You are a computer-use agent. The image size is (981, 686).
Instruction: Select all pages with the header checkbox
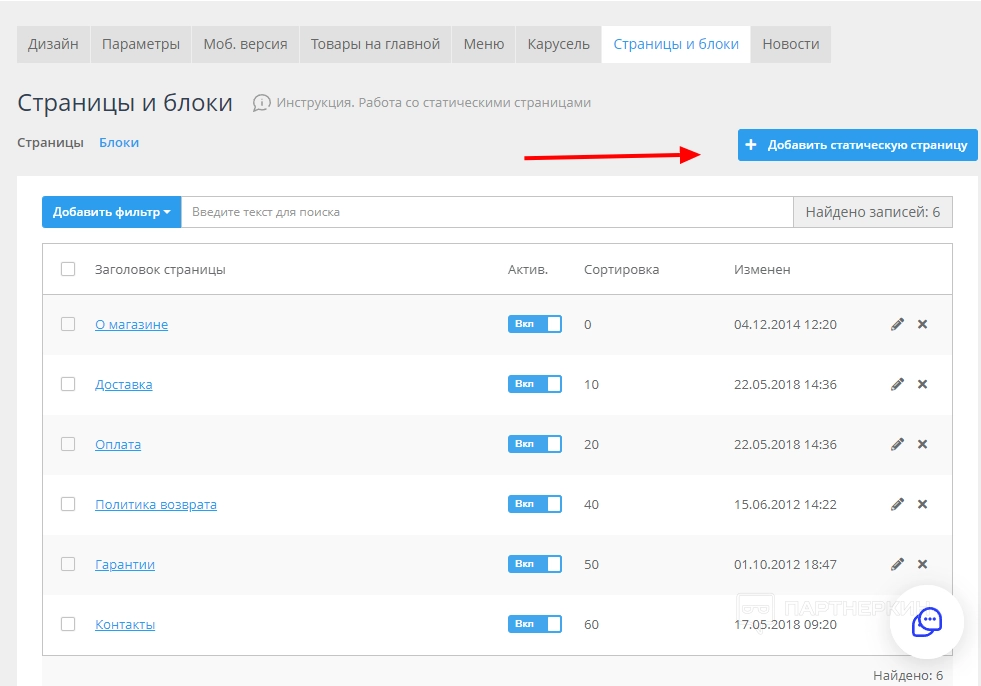(68, 269)
